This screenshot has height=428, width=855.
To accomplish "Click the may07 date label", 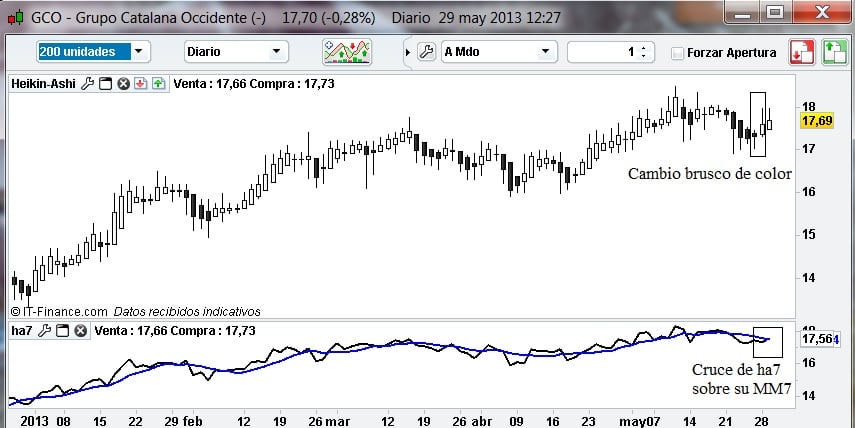I will coord(639,421).
